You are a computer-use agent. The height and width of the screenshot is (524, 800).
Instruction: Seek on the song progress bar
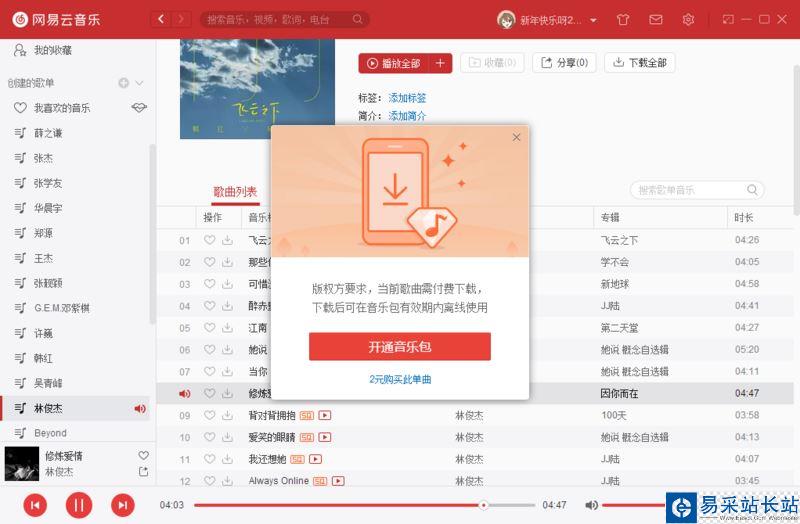(x=365, y=505)
